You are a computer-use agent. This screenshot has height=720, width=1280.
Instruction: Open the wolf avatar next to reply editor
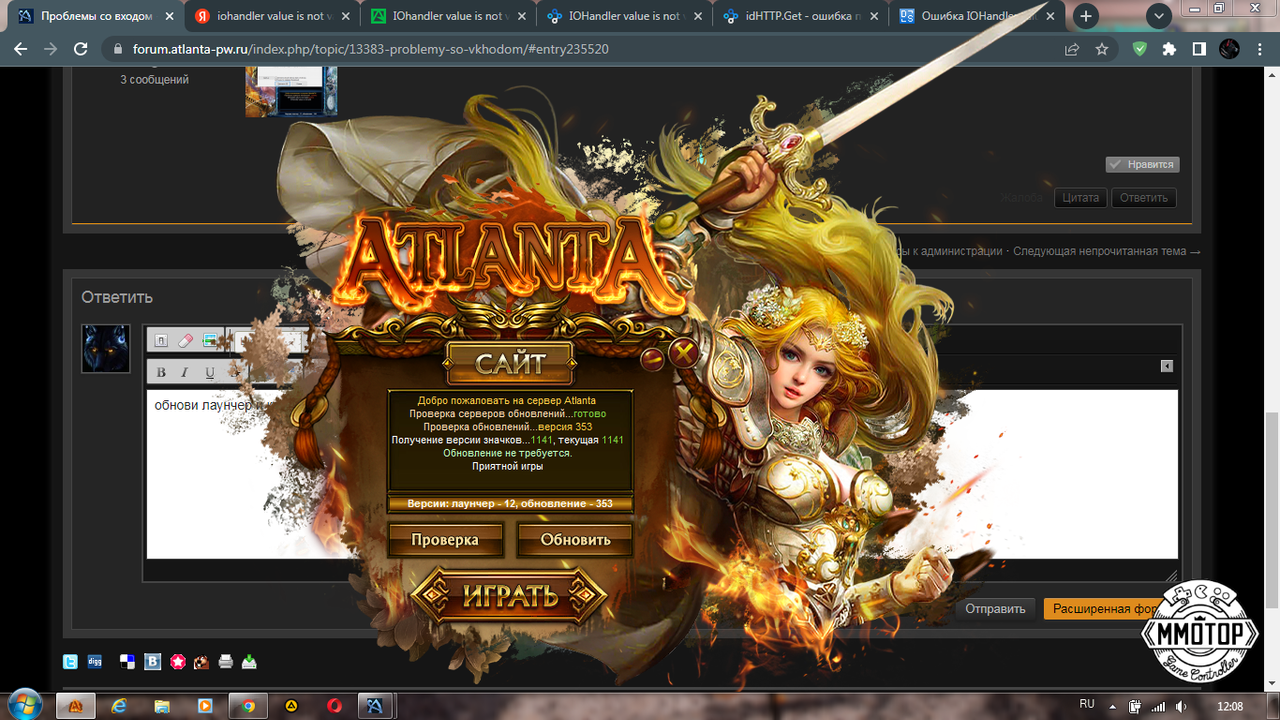coord(106,348)
